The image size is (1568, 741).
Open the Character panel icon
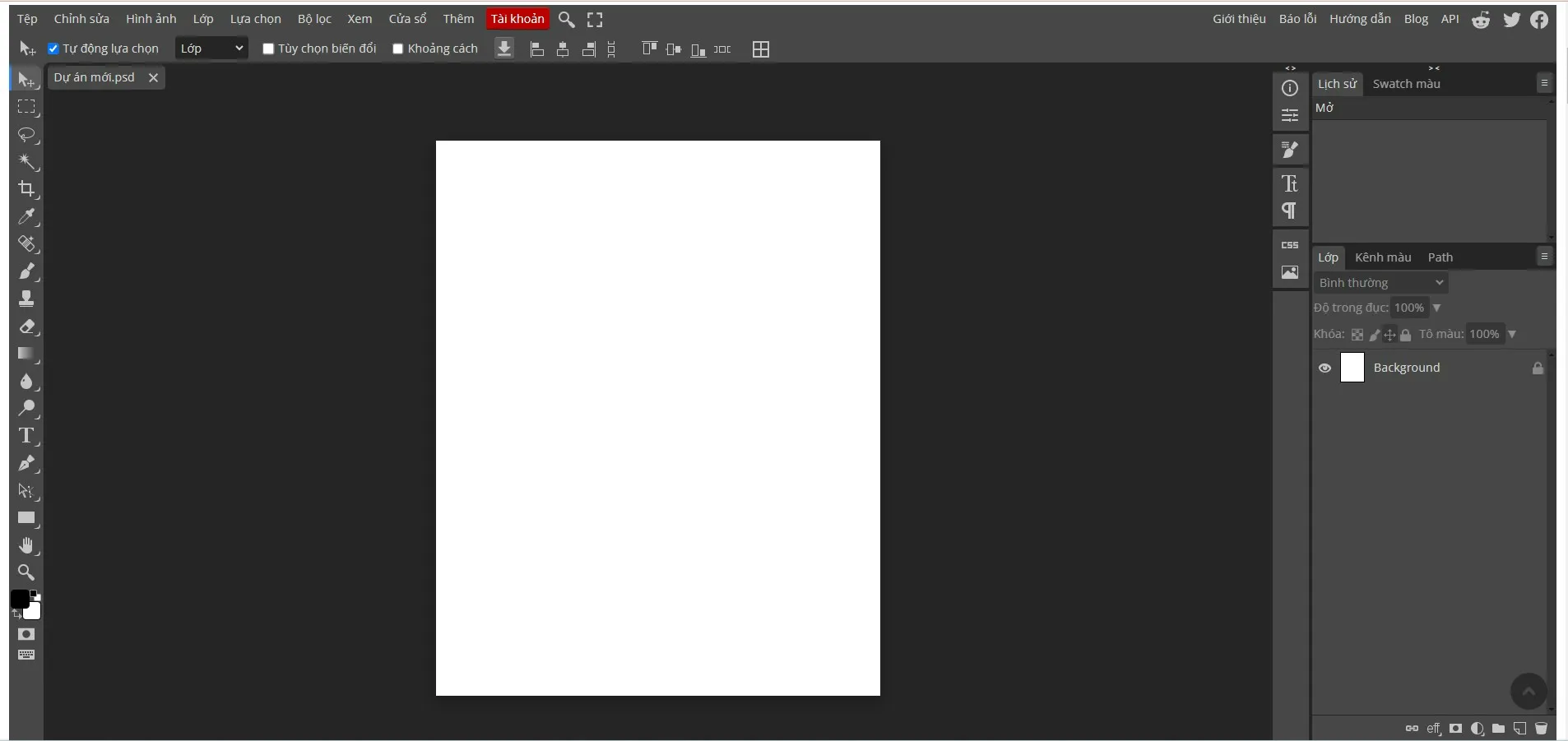[x=1290, y=183]
